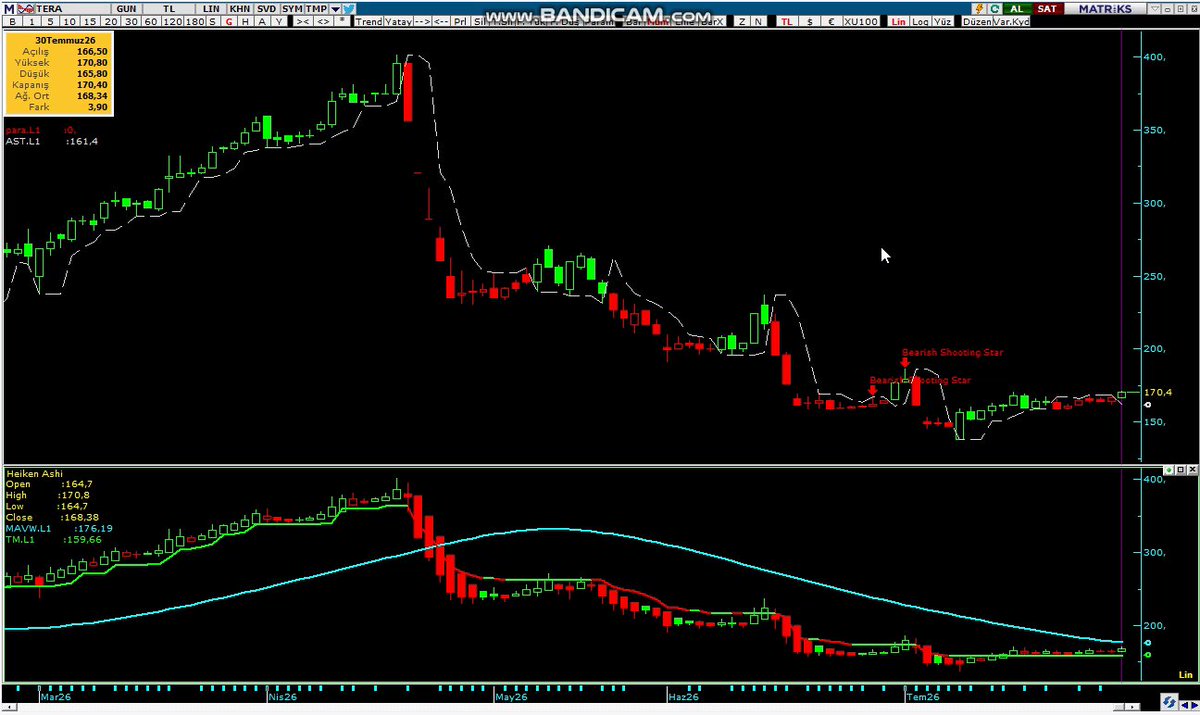Click the zoom-out '<>' toolbar icon

point(323,21)
